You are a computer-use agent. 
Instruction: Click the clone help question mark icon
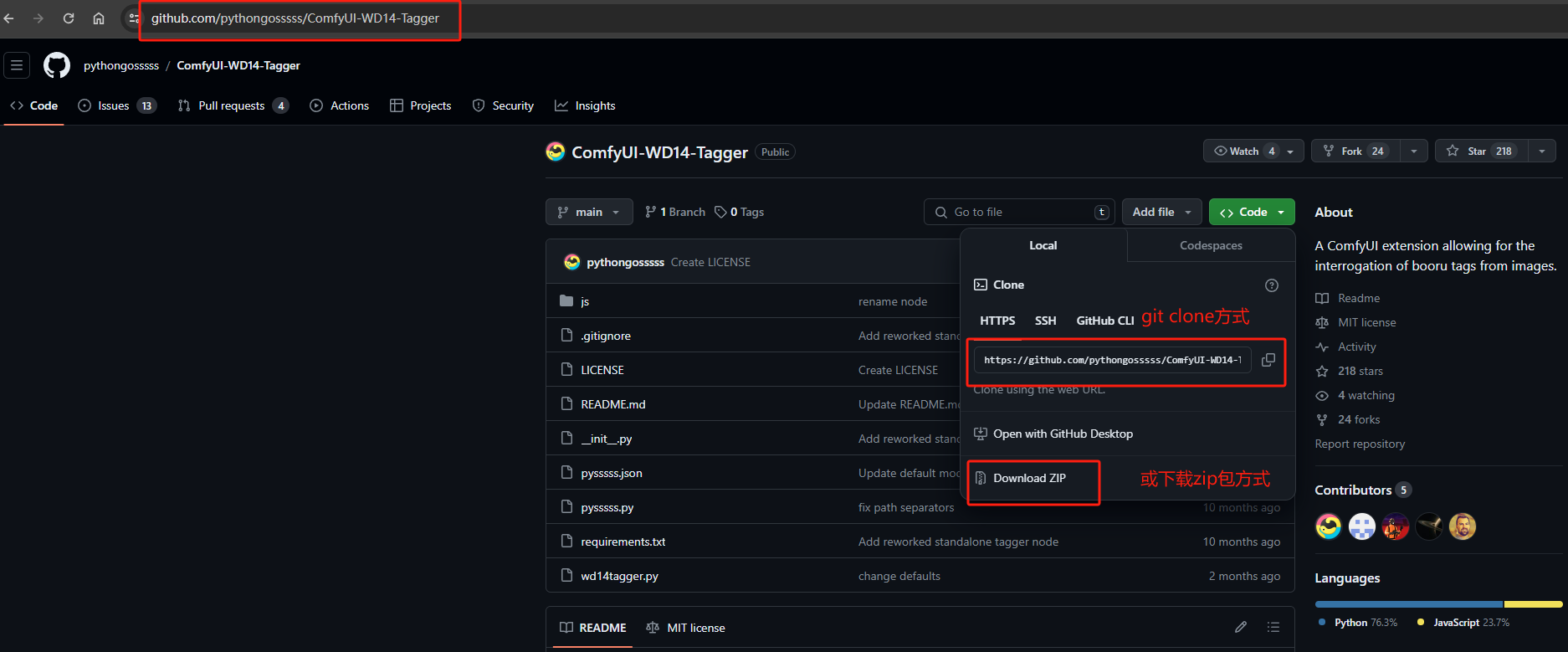pos(1272,285)
